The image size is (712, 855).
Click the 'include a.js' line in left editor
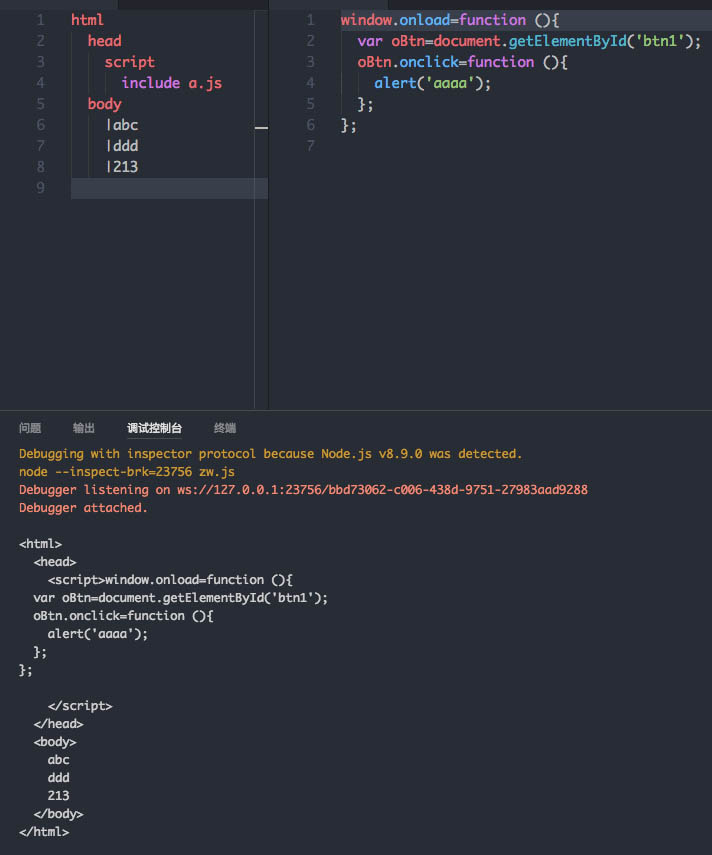[x=171, y=83]
